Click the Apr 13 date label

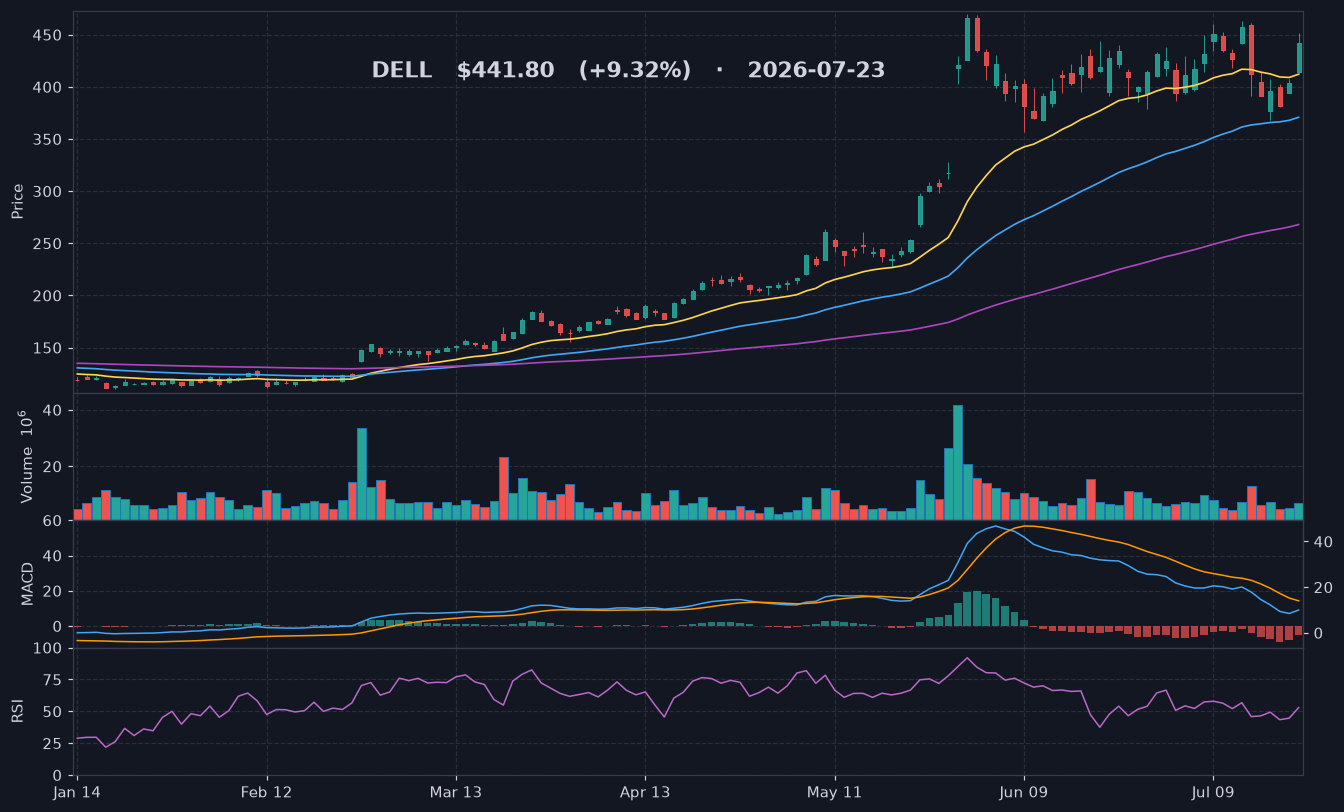645,792
